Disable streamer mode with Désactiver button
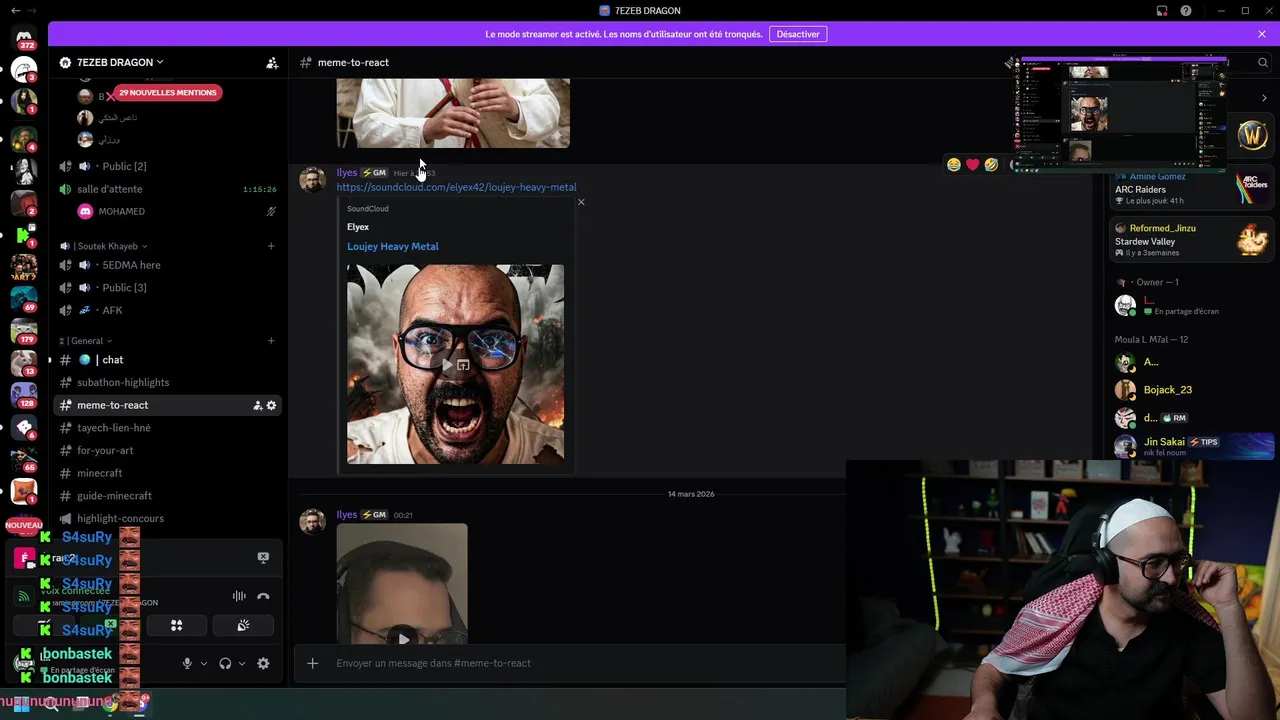The image size is (1280, 720). [x=798, y=34]
